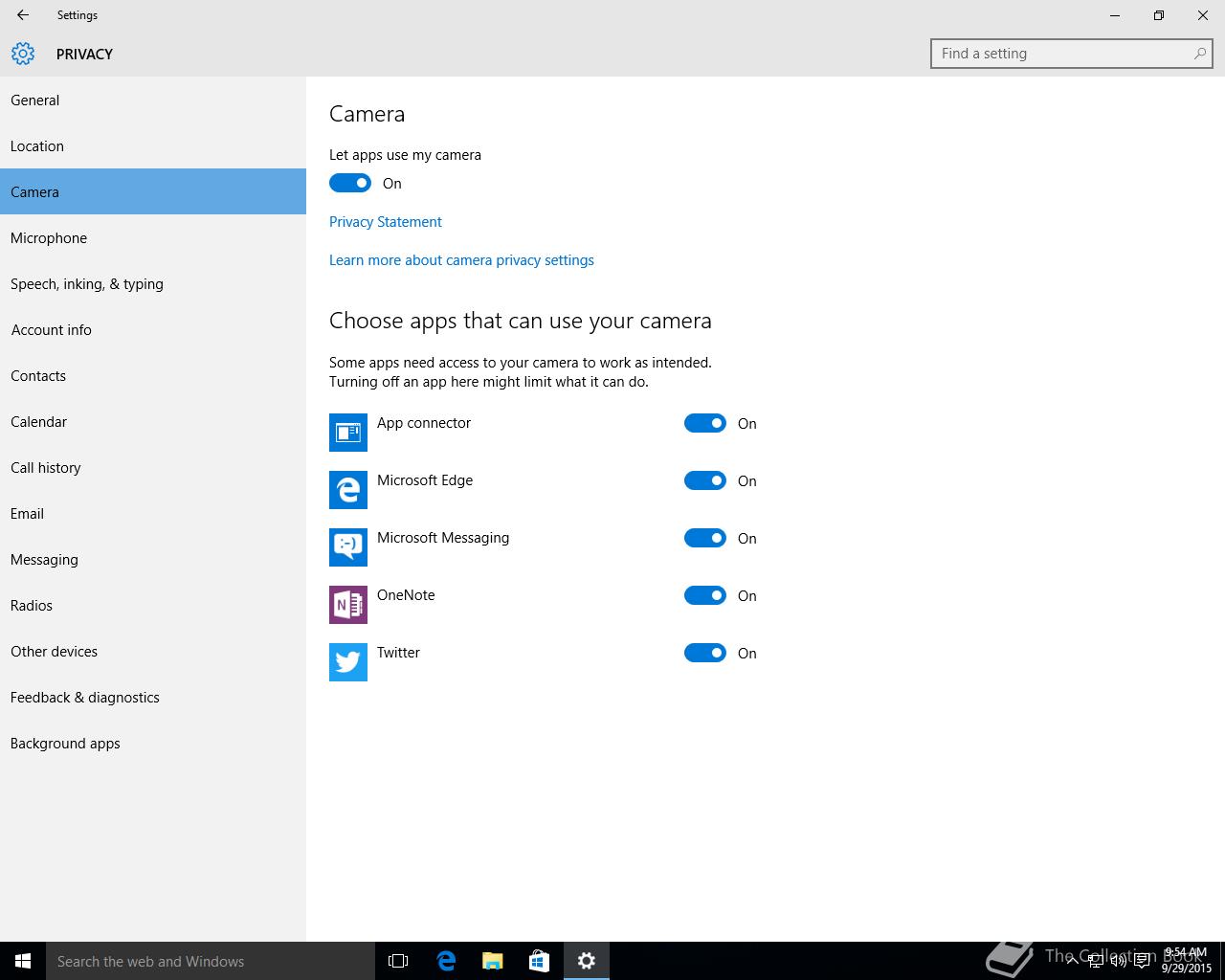Restore down the Settings window
Viewport: 1225px width, 980px height.
pos(1159,15)
